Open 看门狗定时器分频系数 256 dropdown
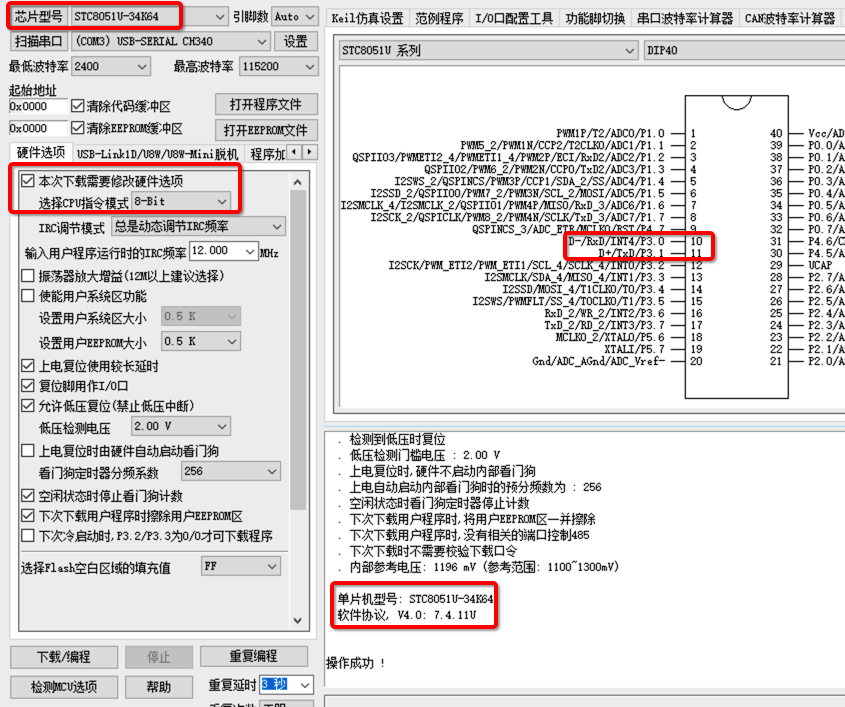The height and width of the screenshot is (707, 845). pos(231,472)
